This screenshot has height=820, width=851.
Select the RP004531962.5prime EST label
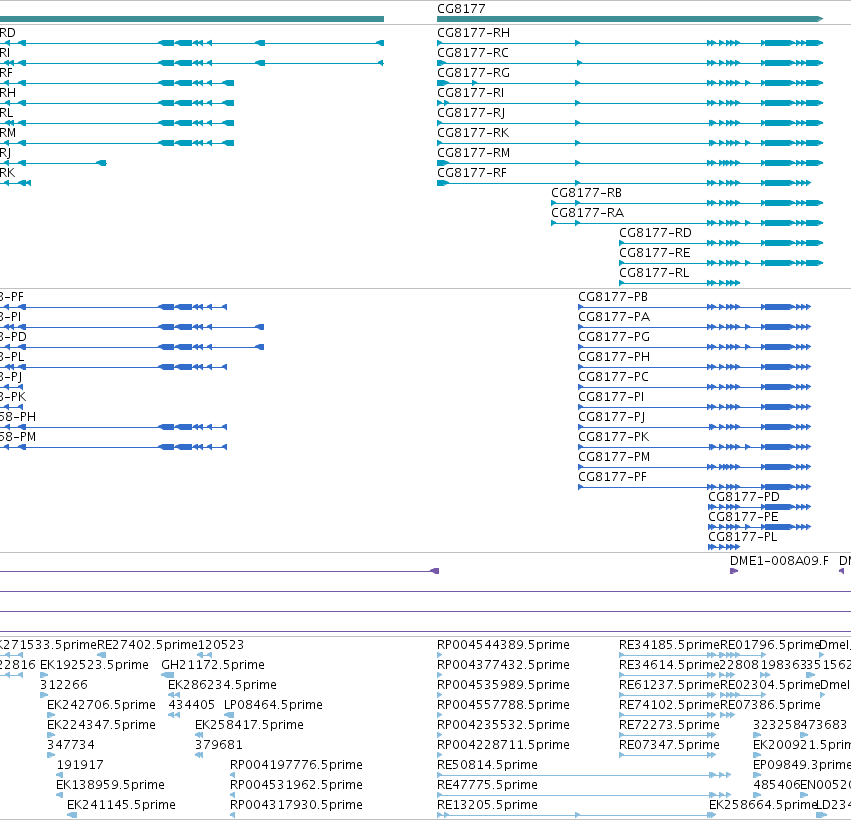pos(296,785)
